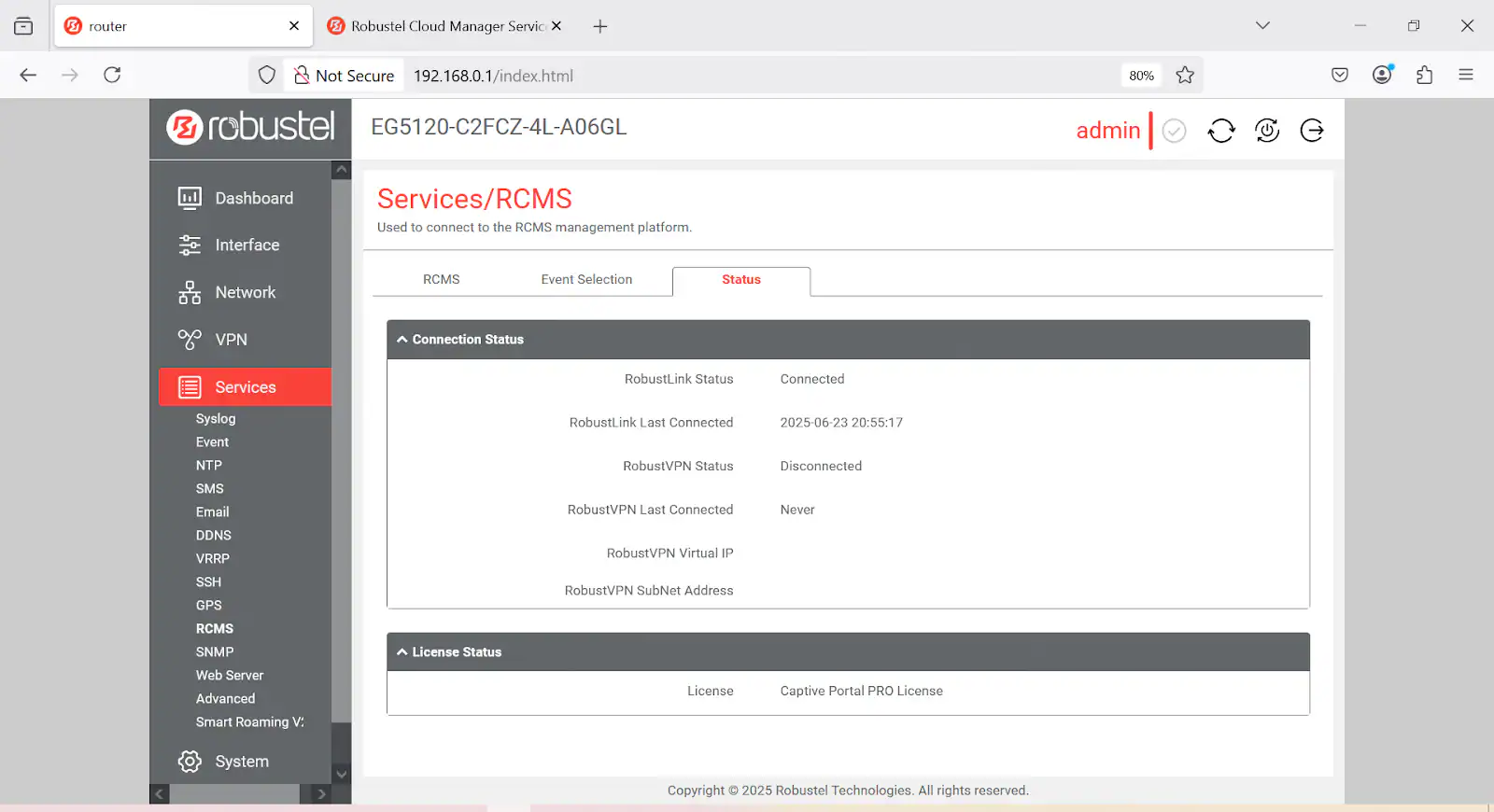1494x812 pixels.
Task: Open the recent browsing tab icon
Action: tap(23, 26)
